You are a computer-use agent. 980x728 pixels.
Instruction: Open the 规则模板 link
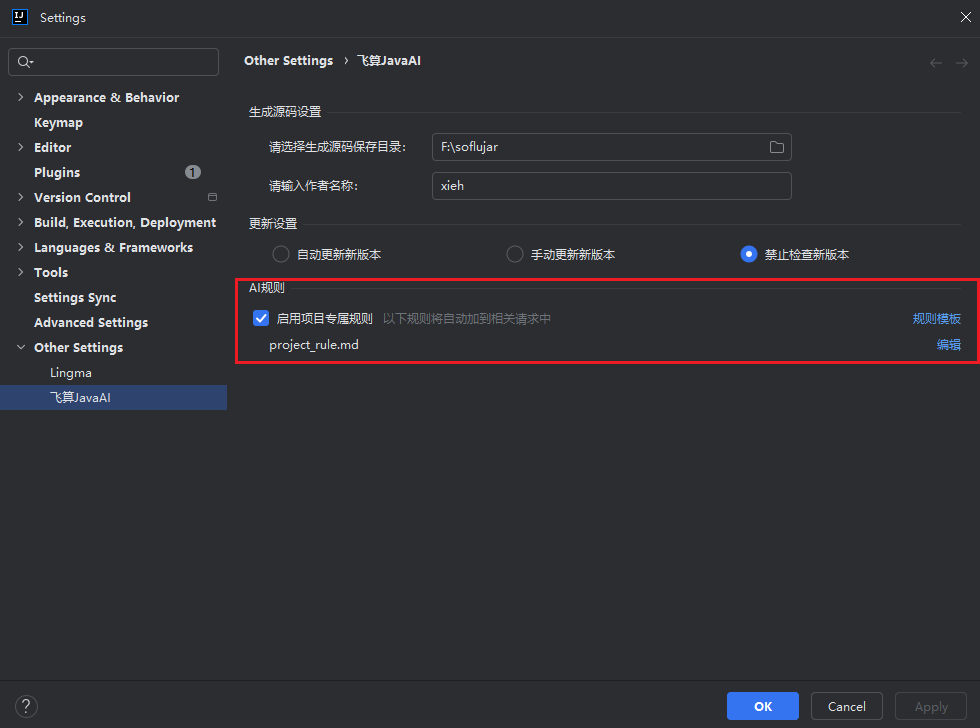[x=936, y=319]
